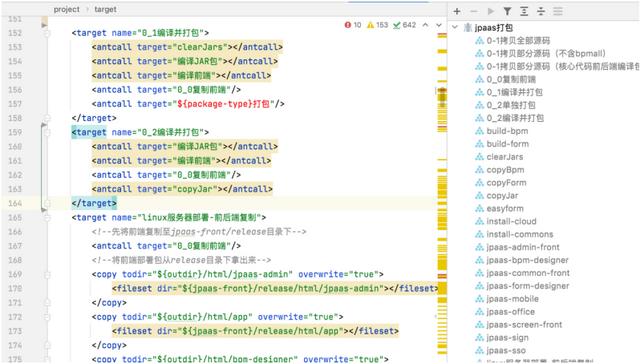This screenshot has height=364, width=640.
Task: Expand all nodes in Ant panel
Action: tap(524, 11)
